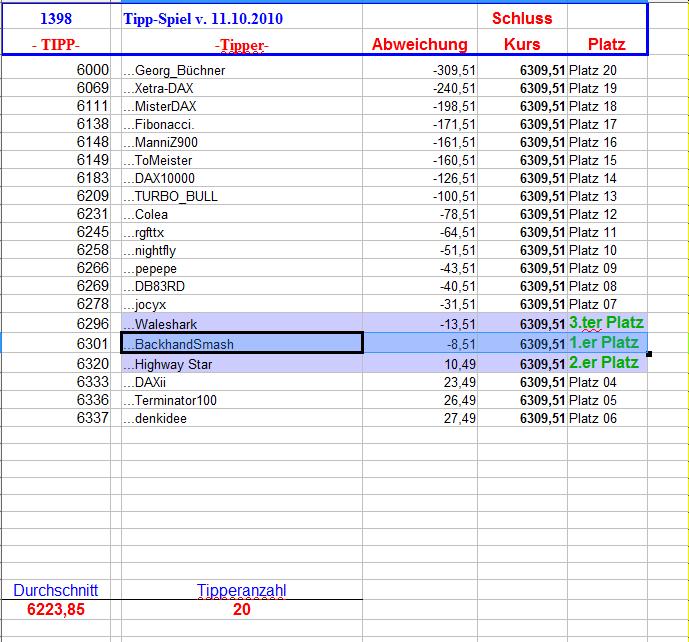Image resolution: width=689 pixels, height=642 pixels.
Task: Click the -Tipper- column header
Action: pos(242,44)
